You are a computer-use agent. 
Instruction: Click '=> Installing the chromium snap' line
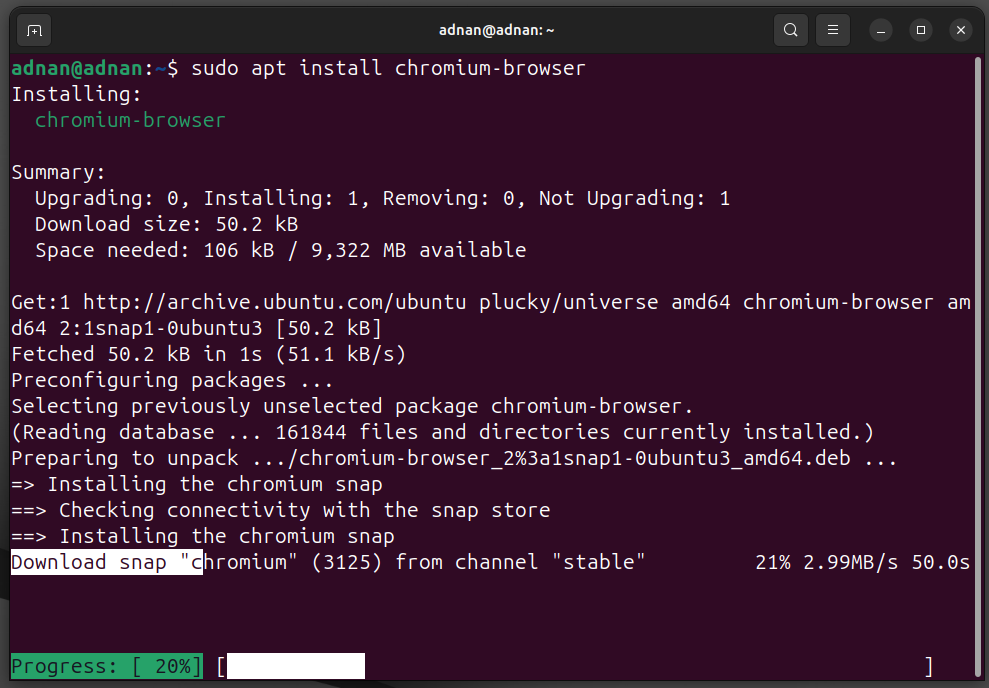pos(197,484)
